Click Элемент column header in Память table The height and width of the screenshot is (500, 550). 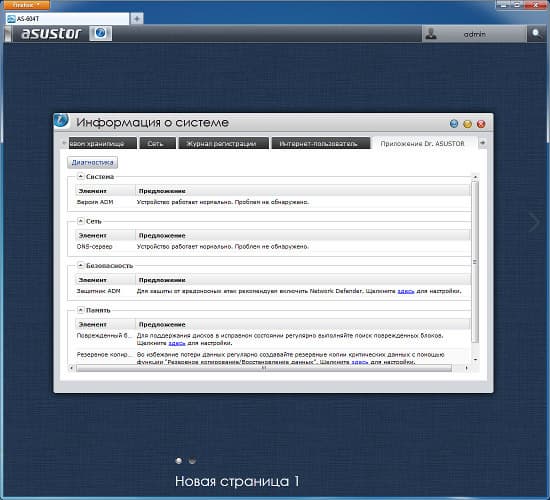[105, 325]
